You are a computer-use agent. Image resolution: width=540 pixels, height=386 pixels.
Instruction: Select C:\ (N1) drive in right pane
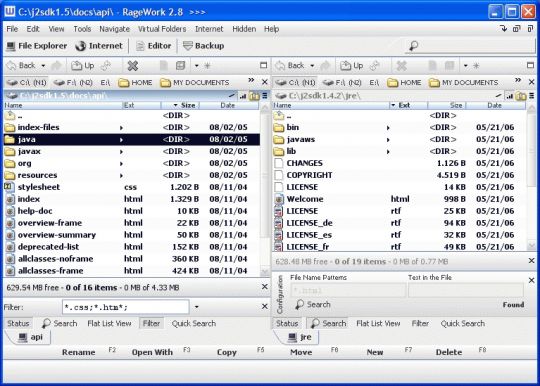(x=295, y=83)
